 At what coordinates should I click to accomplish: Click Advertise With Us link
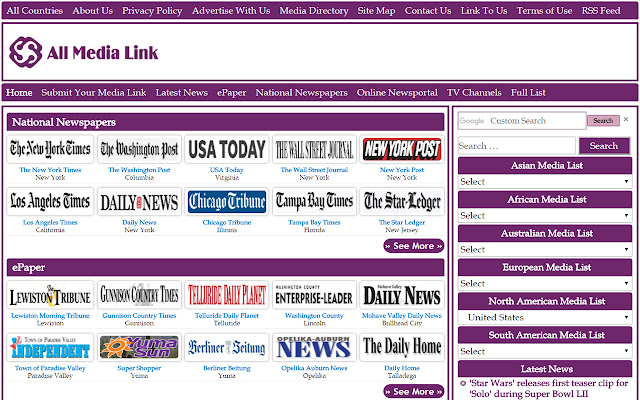click(x=231, y=11)
